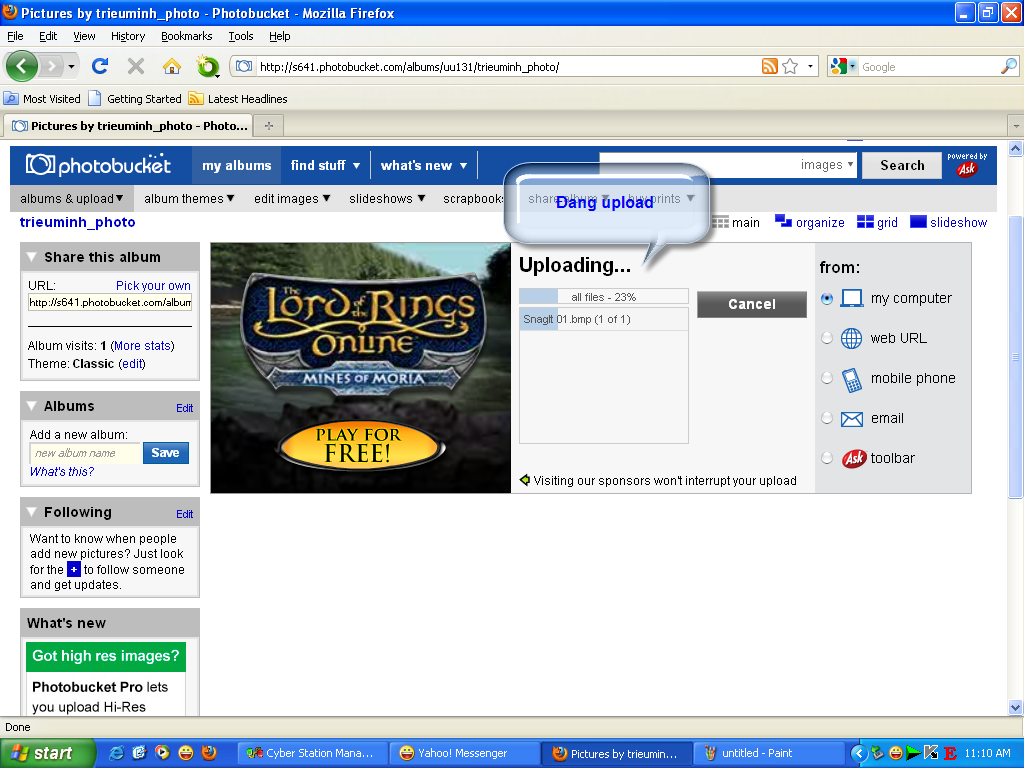Click the browser Forward arrow button
The height and width of the screenshot is (768, 1024).
tap(52, 66)
